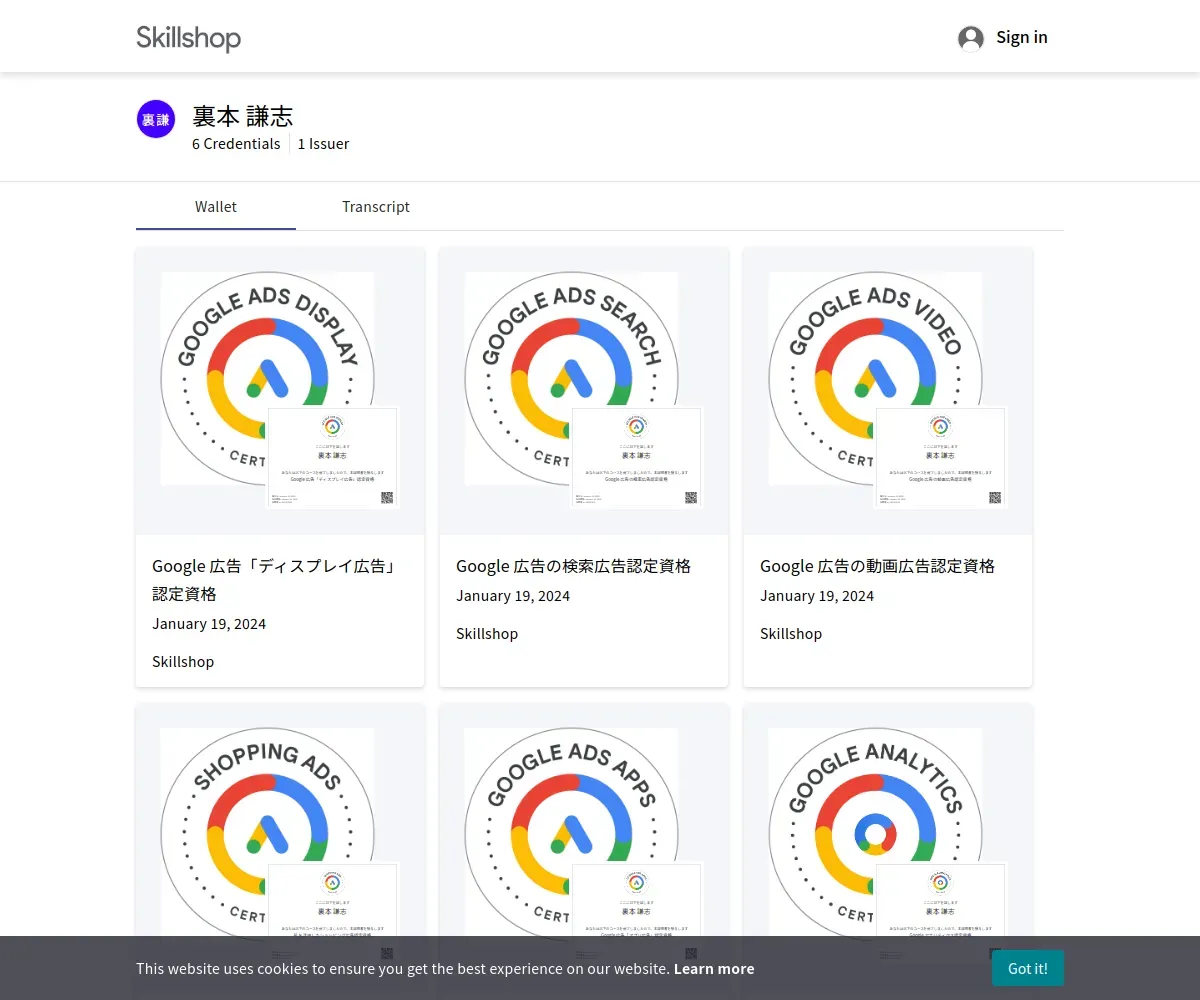Image resolution: width=1200 pixels, height=1000 pixels.
Task: Click the Search badge certificate preview
Action: click(637, 457)
